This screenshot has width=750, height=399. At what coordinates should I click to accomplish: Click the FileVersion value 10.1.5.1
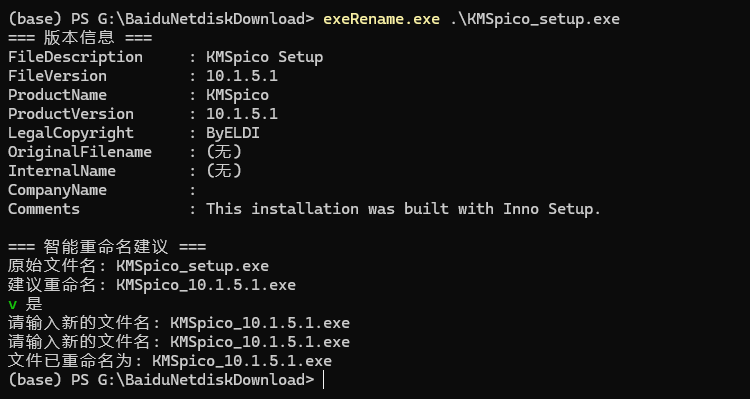click(242, 76)
